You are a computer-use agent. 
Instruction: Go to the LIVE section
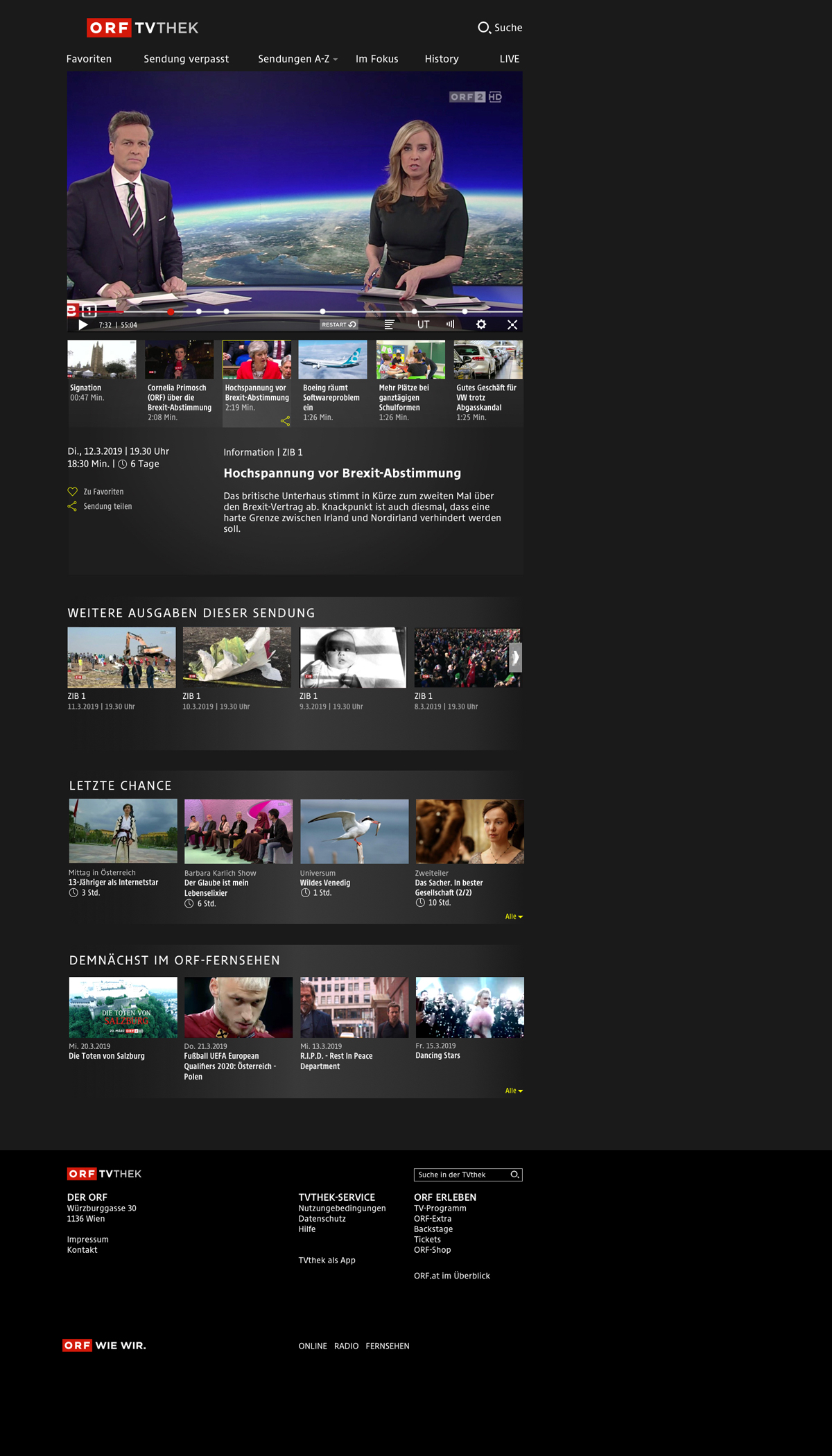point(510,59)
